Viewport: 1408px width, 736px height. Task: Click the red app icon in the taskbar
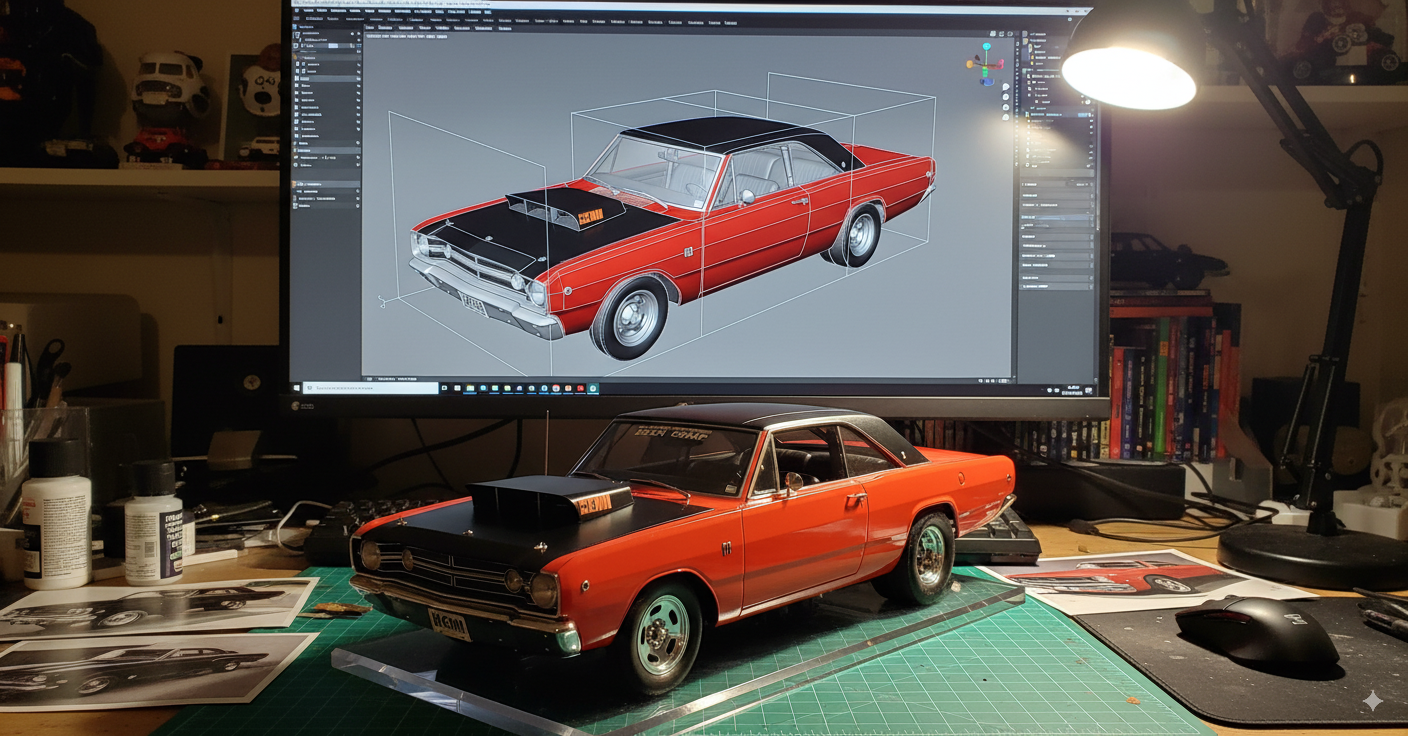(580, 388)
